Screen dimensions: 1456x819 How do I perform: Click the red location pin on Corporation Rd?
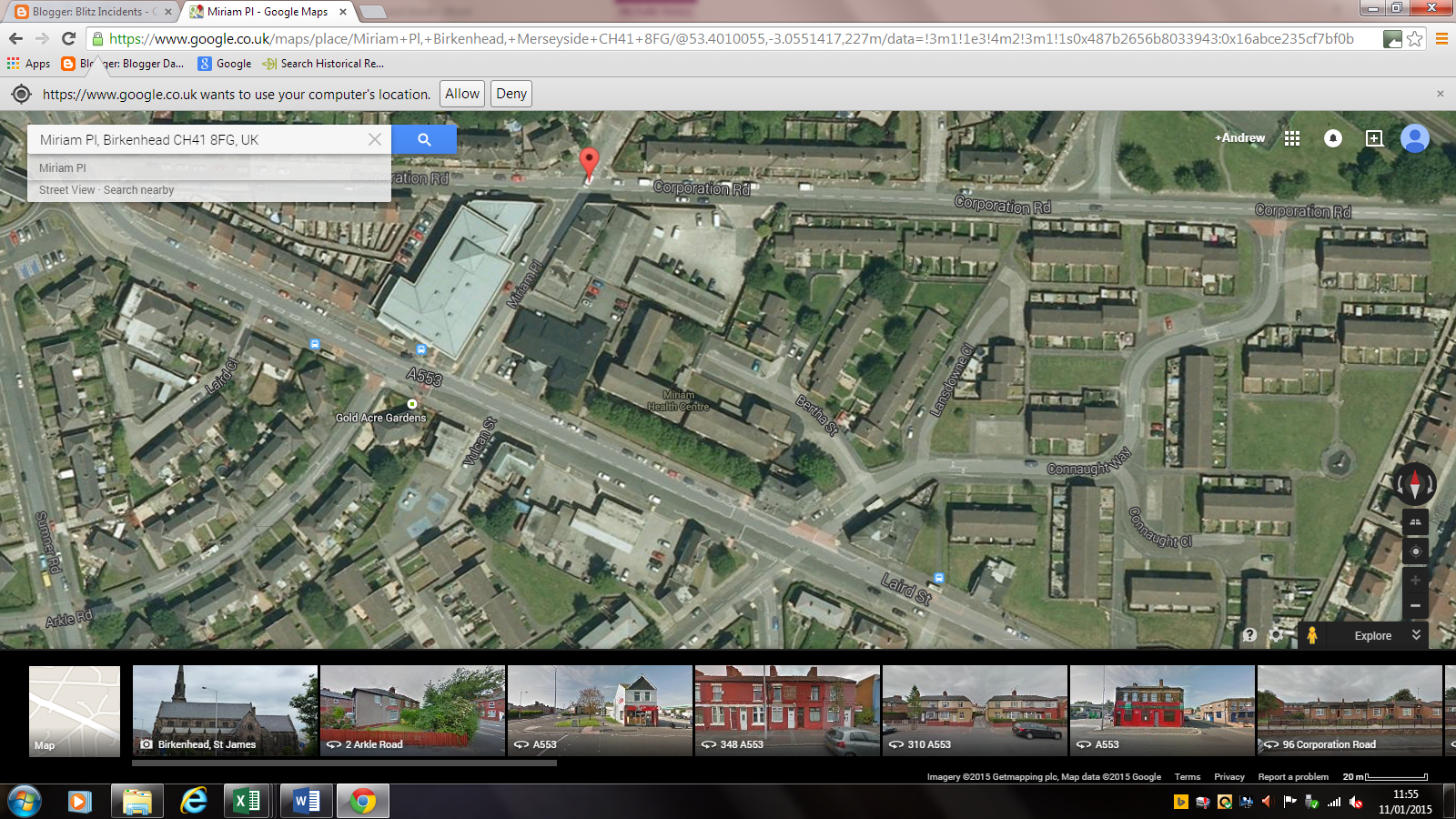tap(590, 163)
